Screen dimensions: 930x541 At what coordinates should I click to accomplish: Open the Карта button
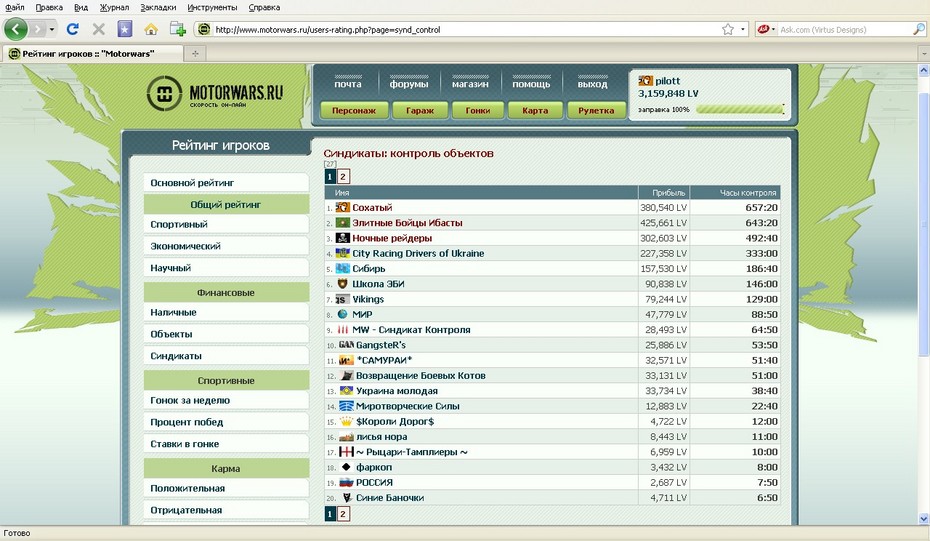(535, 110)
